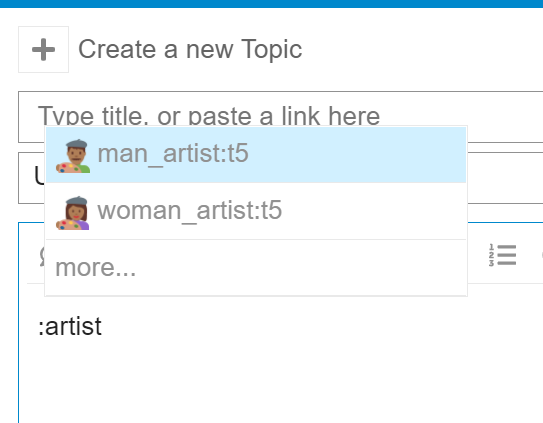This screenshot has width=543, height=423.
Task: Place the cursor after the :artist text
Action: tap(103, 326)
